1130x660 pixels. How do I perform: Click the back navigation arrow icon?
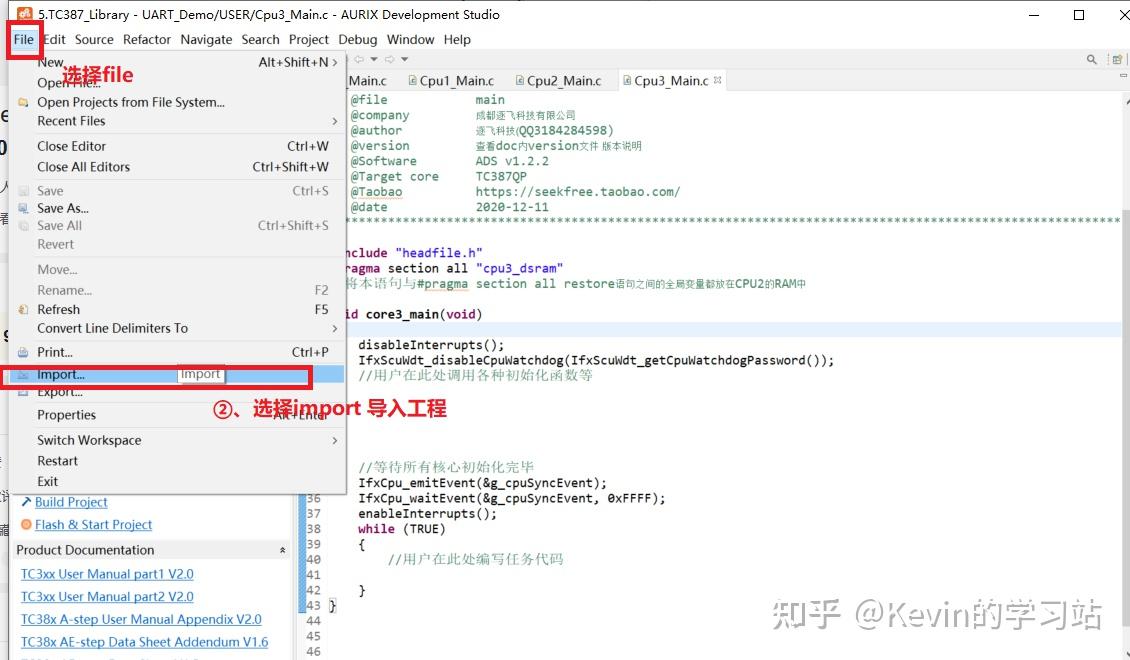359,59
